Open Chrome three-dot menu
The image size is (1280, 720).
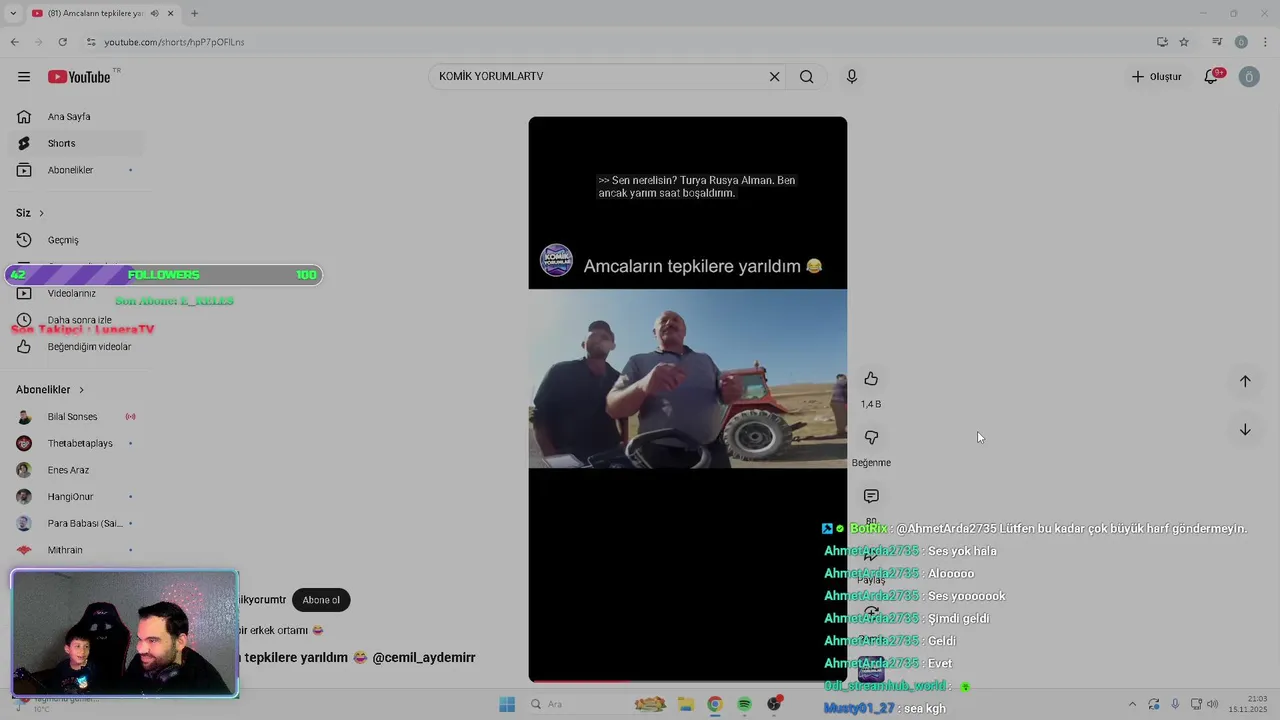[x=1265, y=42]
